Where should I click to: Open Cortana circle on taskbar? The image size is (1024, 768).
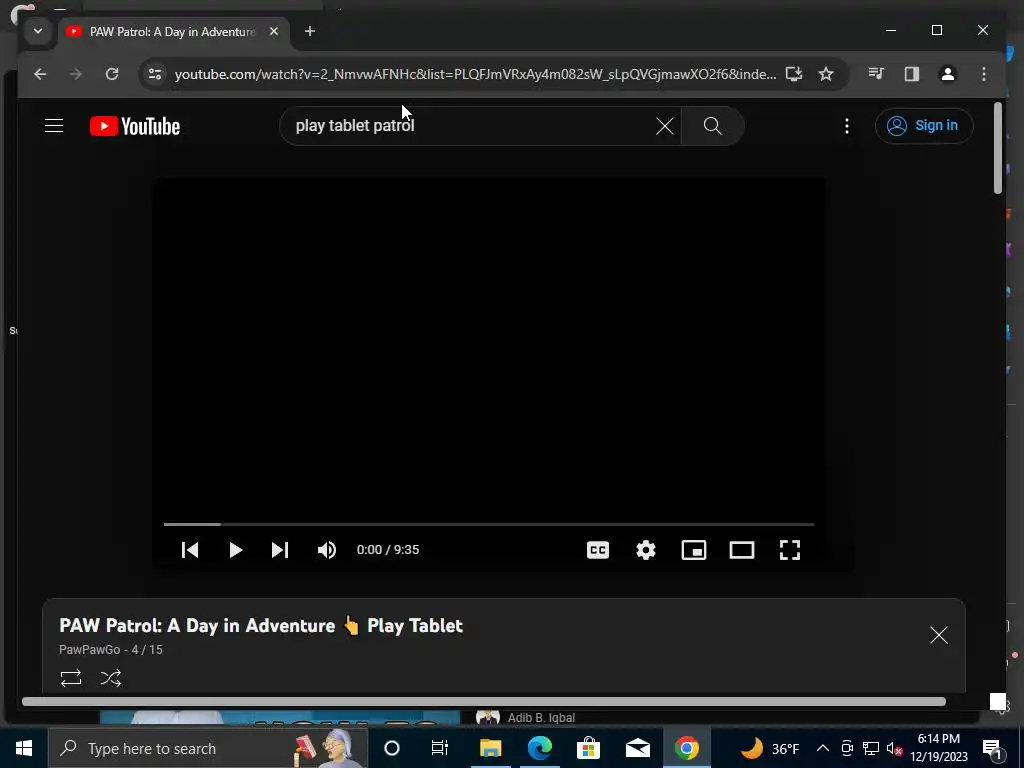coord(392,748)
